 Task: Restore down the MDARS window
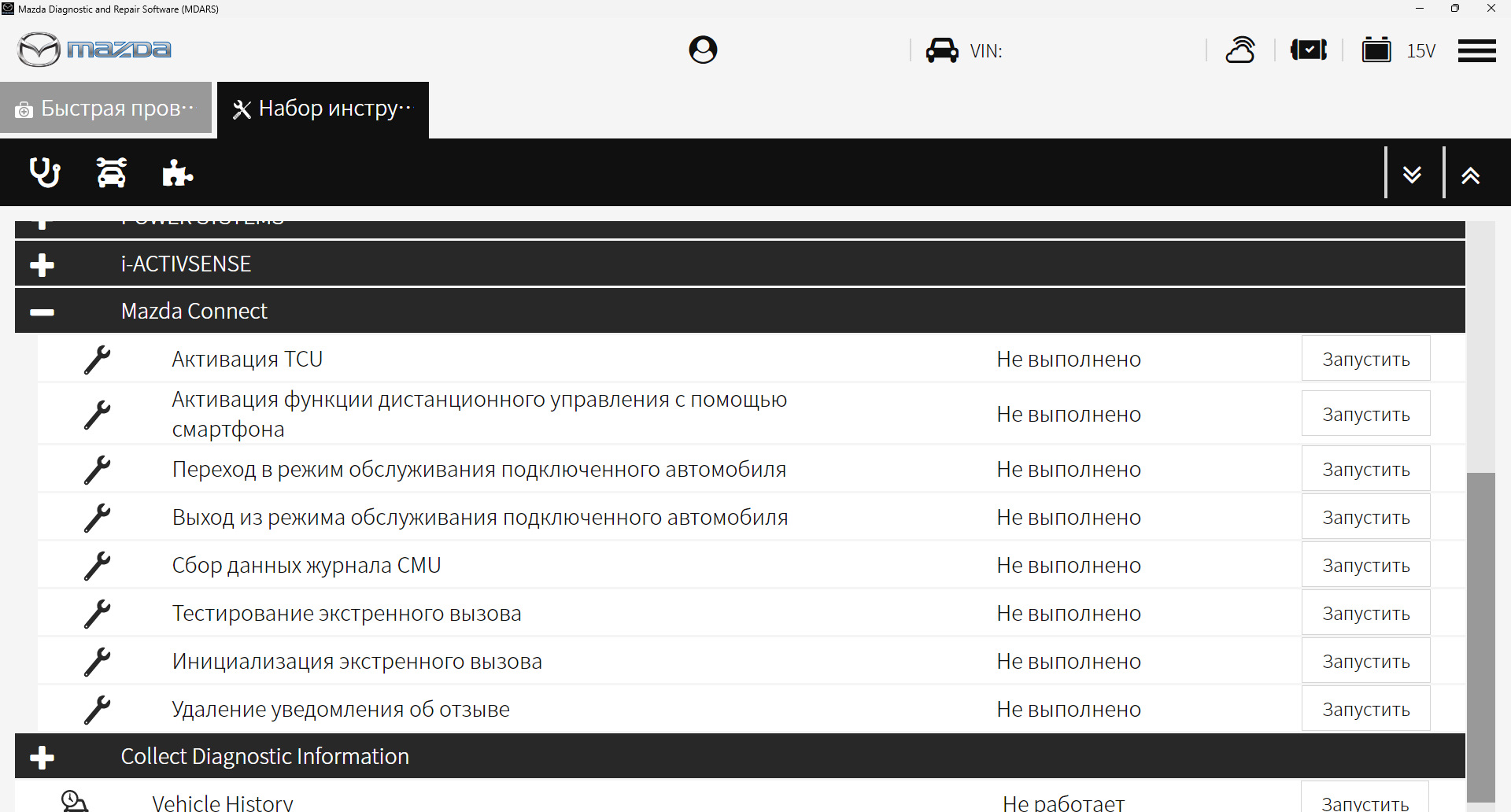tap(1455, 9)
